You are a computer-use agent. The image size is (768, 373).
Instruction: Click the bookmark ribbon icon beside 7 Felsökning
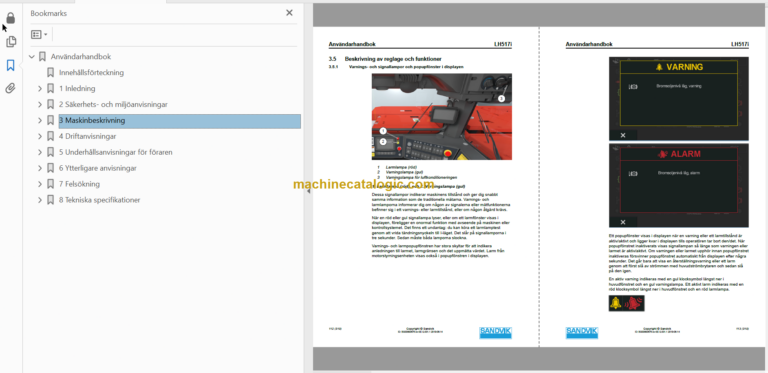point(50,184)
